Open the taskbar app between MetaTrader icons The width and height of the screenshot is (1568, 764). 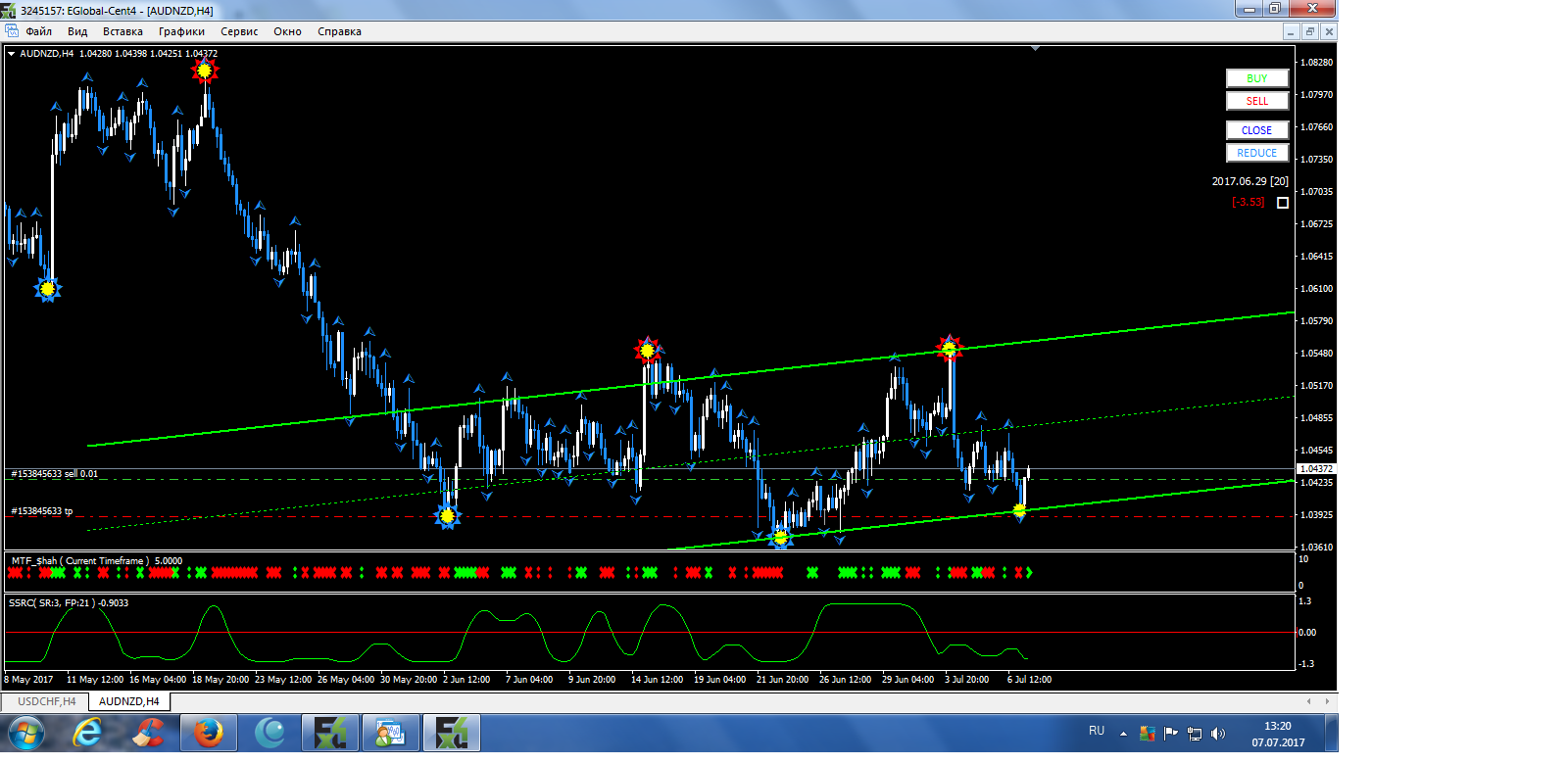391,733
